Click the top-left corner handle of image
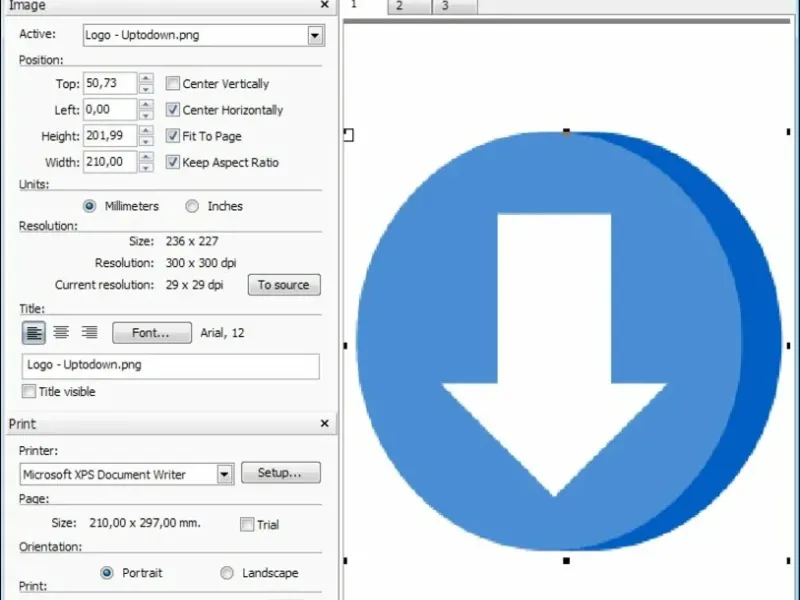The image size is (800, 600). click(x=348, y=135)
